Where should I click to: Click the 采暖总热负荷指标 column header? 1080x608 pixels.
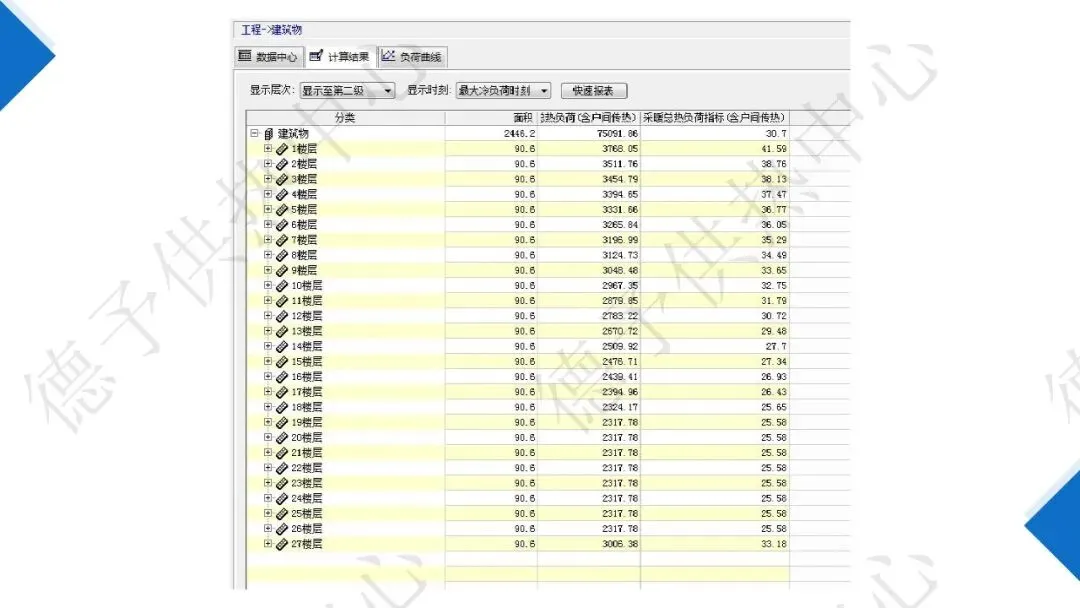click(x=714, y=118)
